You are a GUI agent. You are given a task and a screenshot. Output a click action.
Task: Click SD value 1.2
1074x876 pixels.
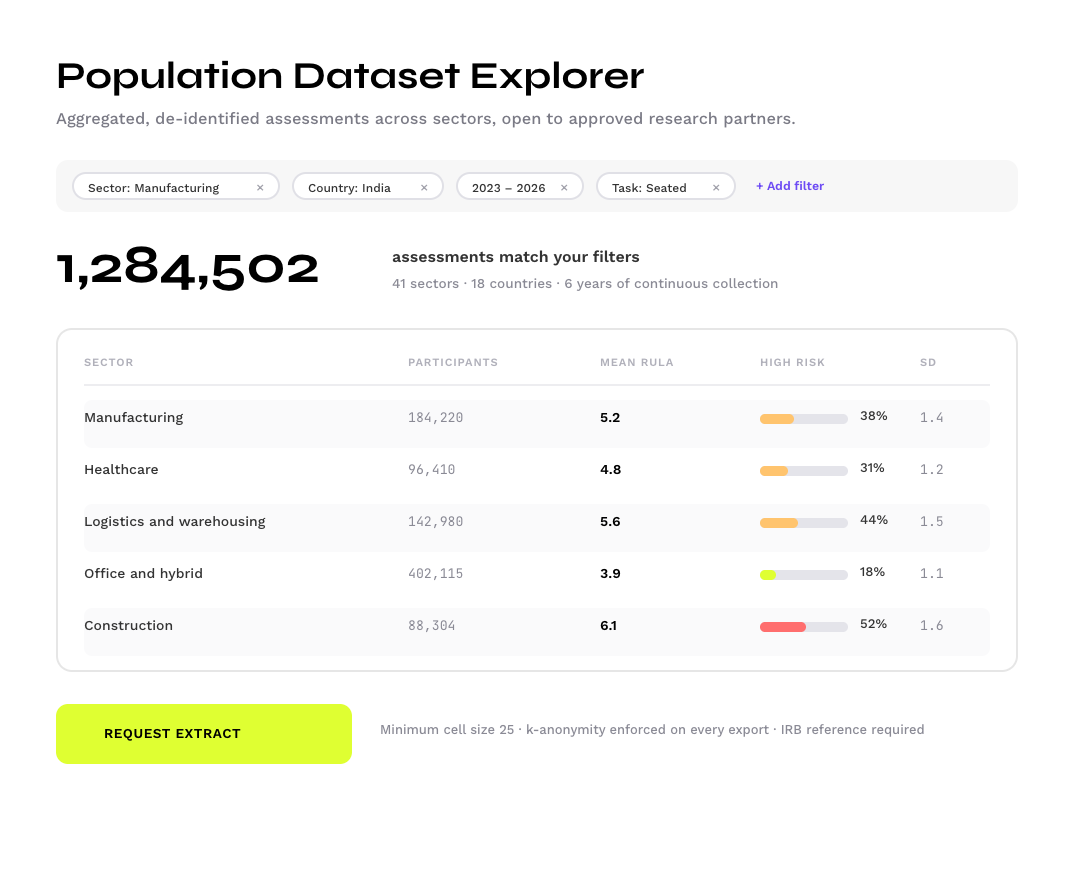coord(932,470)
